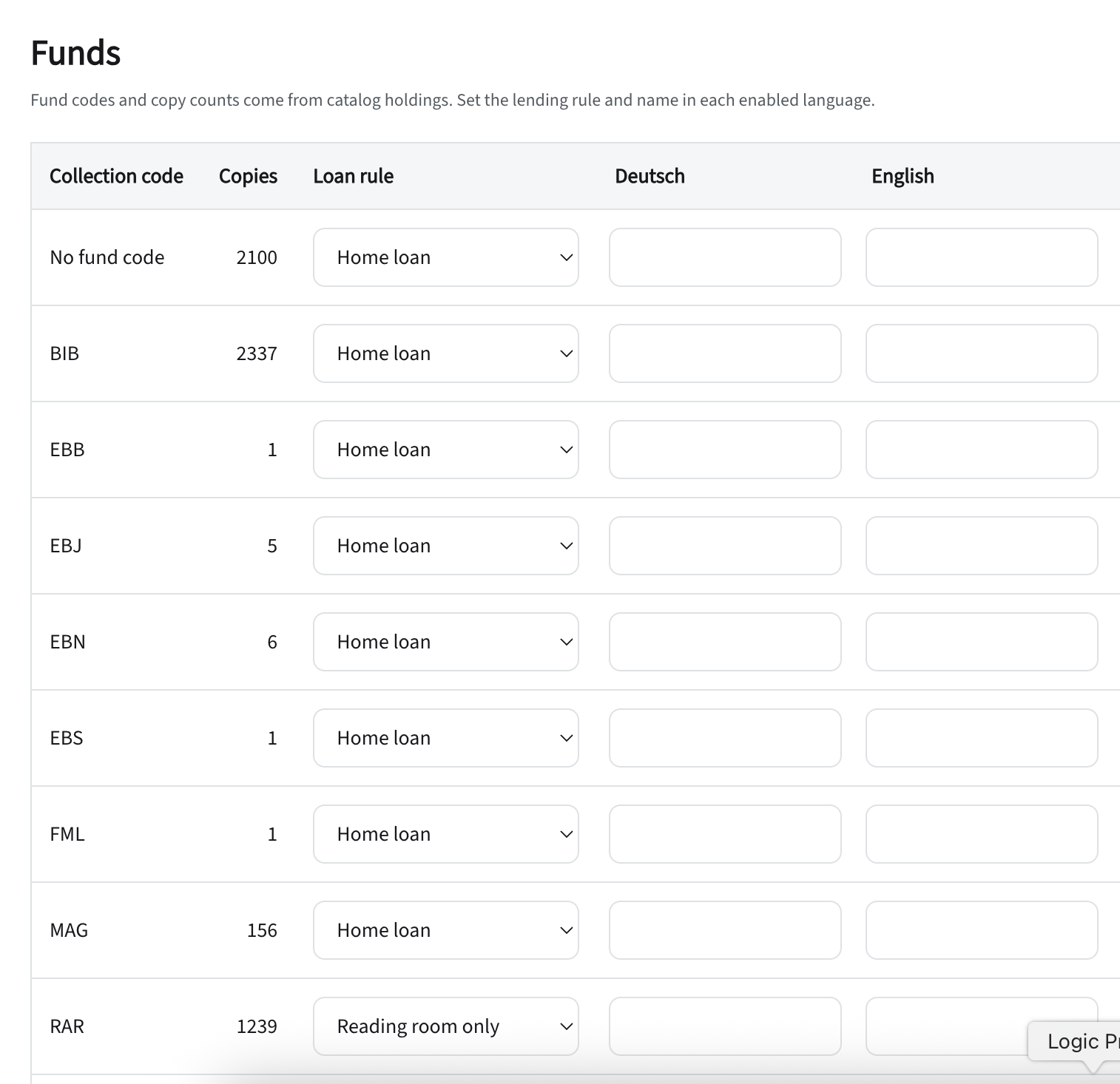The width and height of the screenshot is (1120, 1084).
Task: Click the Deutsch input in the EBS row
Action: 725,738
